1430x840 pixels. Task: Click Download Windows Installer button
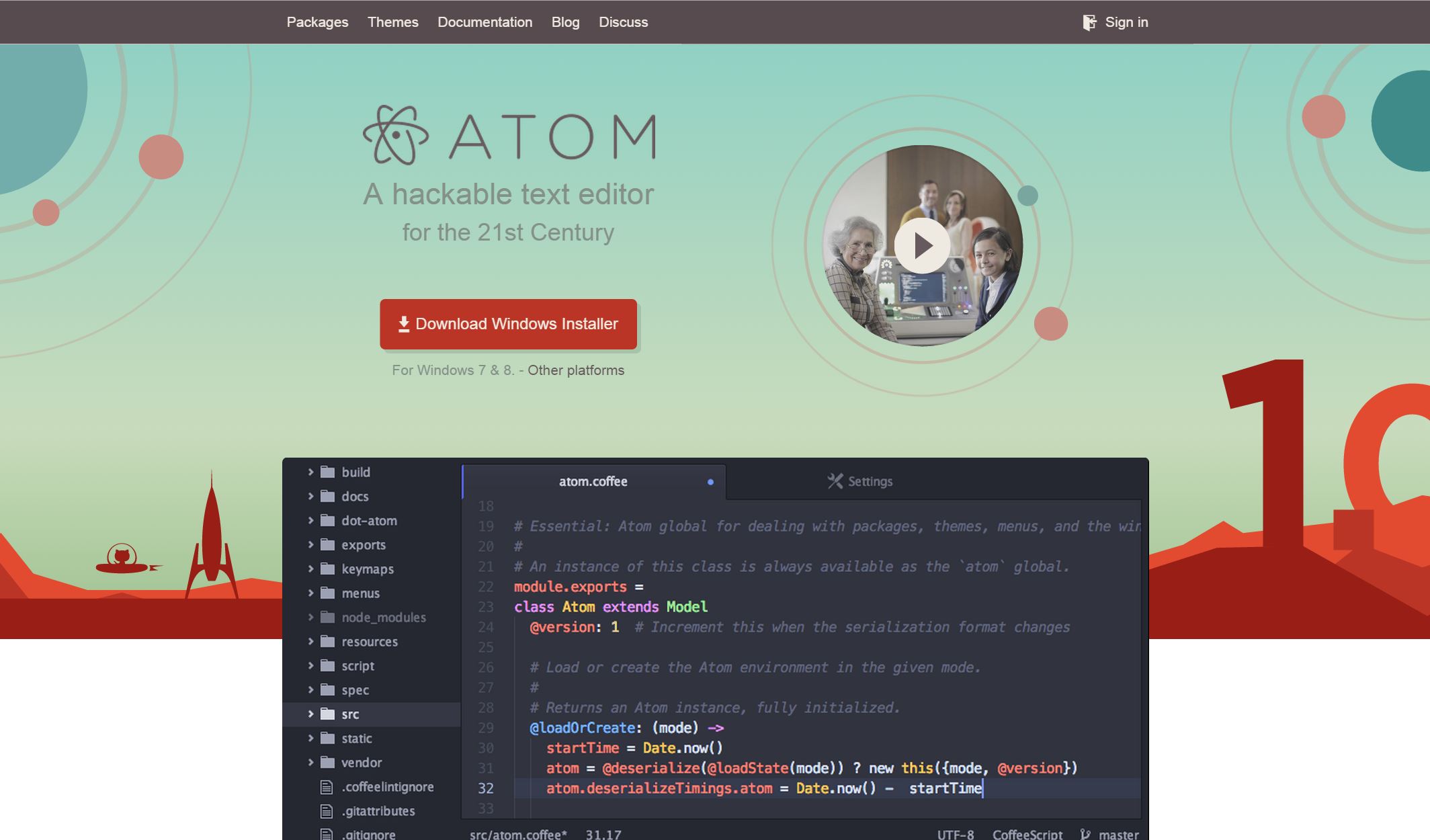pos(508,324)
